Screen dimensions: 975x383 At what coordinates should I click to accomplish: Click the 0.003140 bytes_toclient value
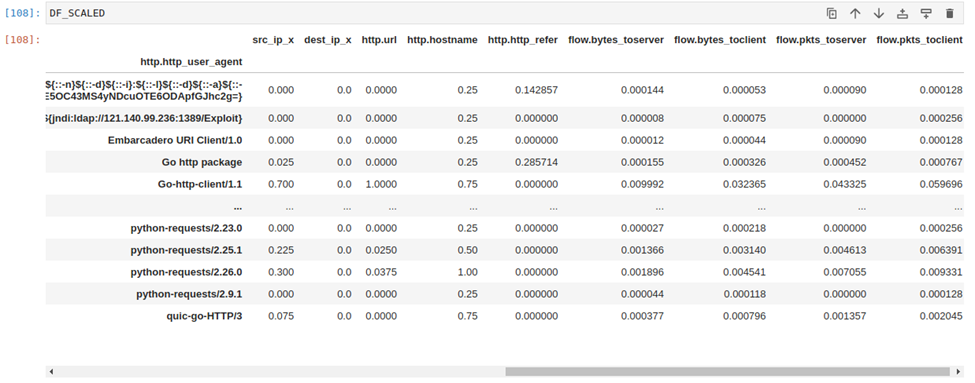pos(744,250)
